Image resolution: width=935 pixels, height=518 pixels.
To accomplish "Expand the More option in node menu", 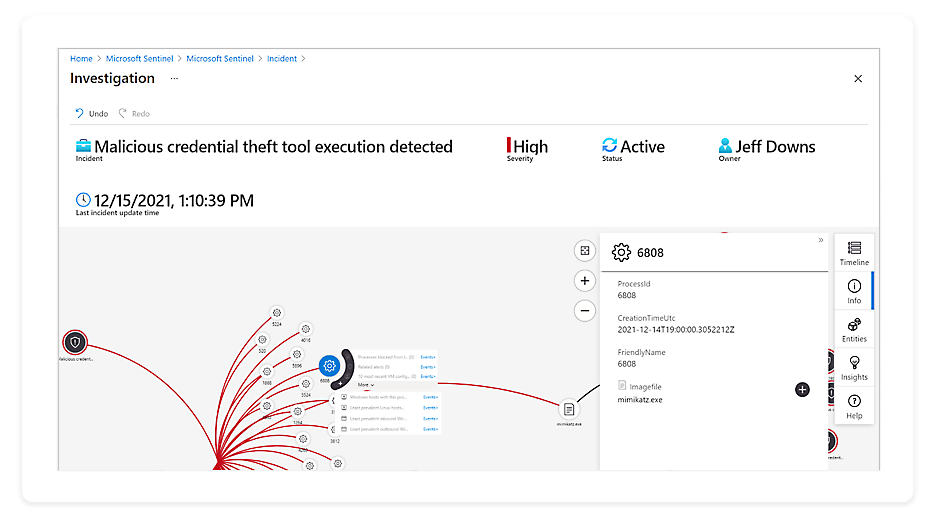I will point(365,385).
